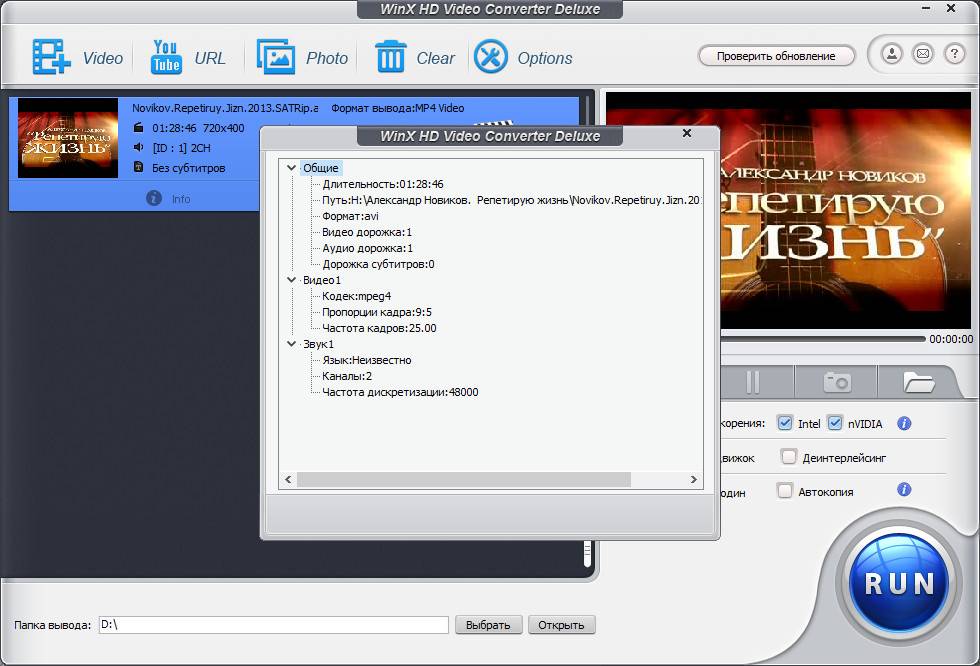
Task: Click the file list vertical scrollbar handle
Action: coord(587,554)
